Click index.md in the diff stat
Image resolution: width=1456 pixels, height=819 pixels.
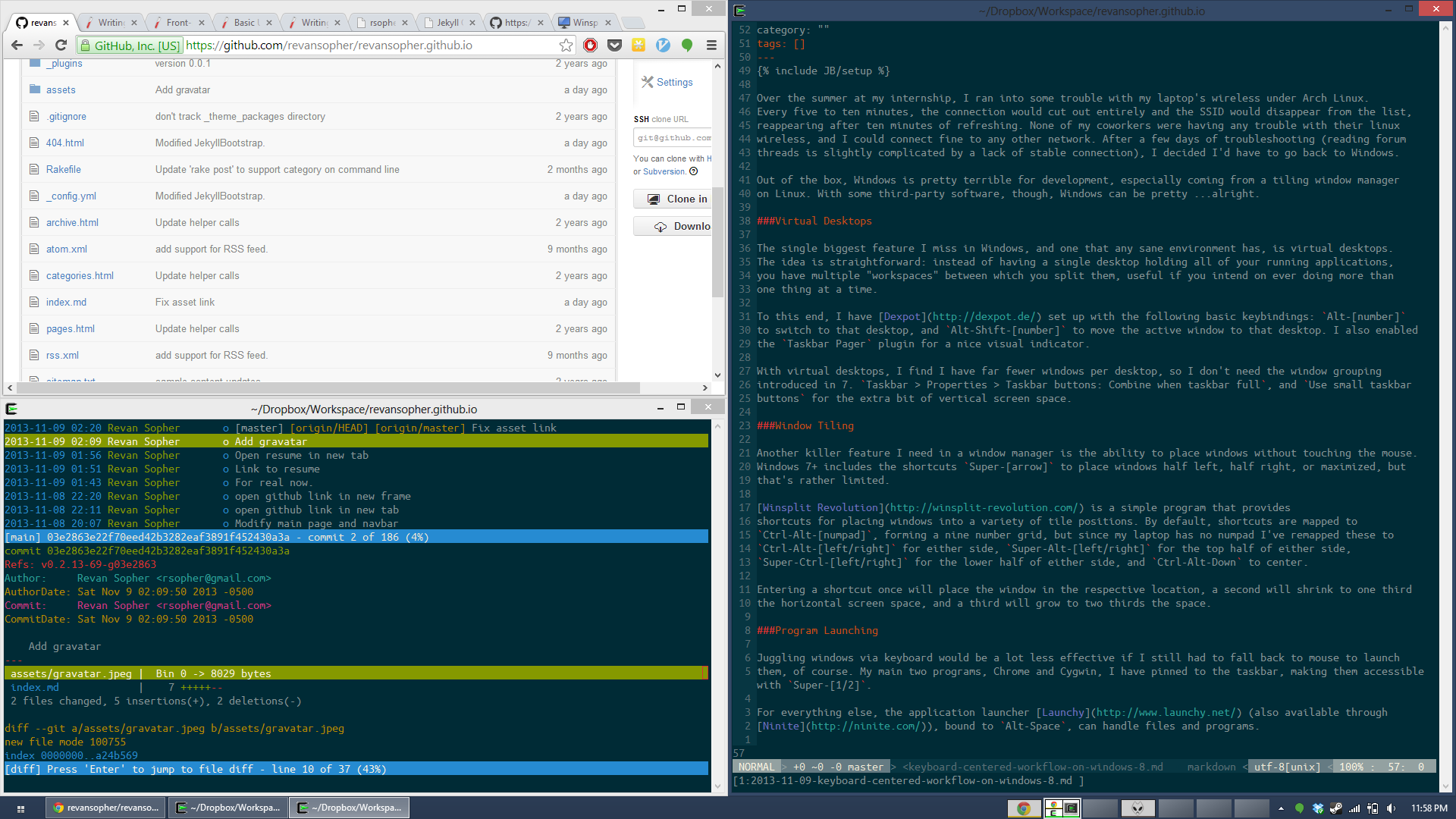click(x=35, y=687)
